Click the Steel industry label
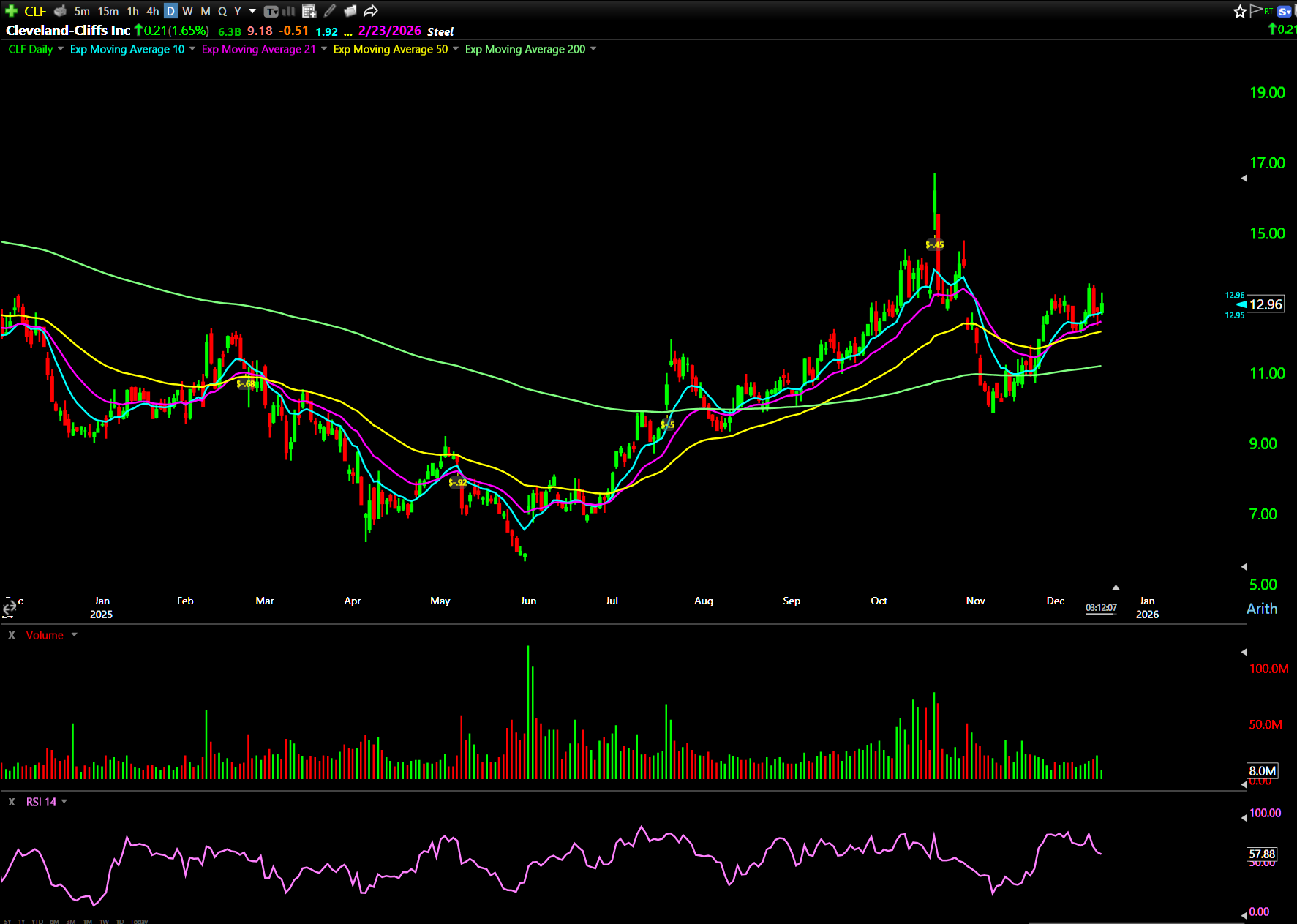 [440, 31]
